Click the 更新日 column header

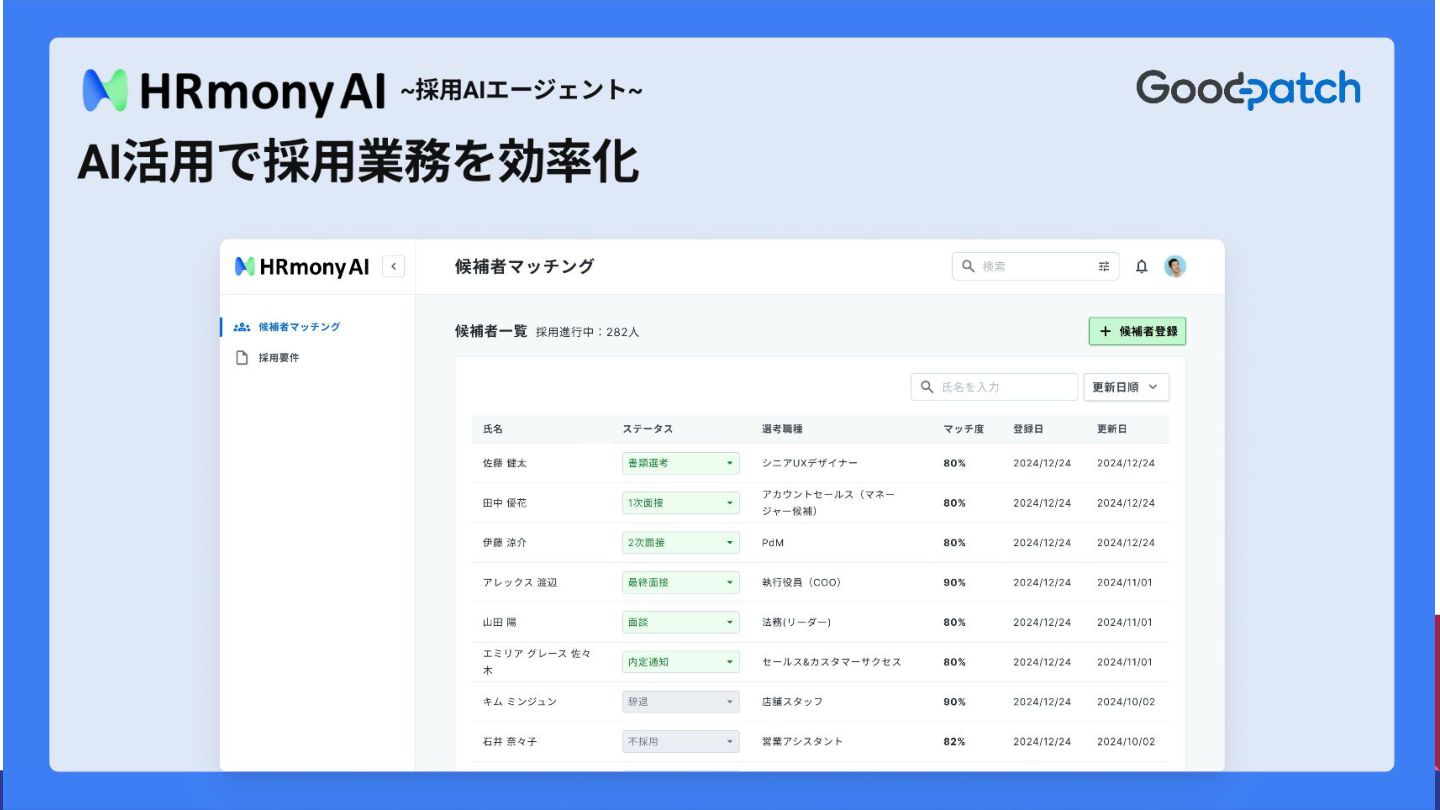(x=1112, y=429)
